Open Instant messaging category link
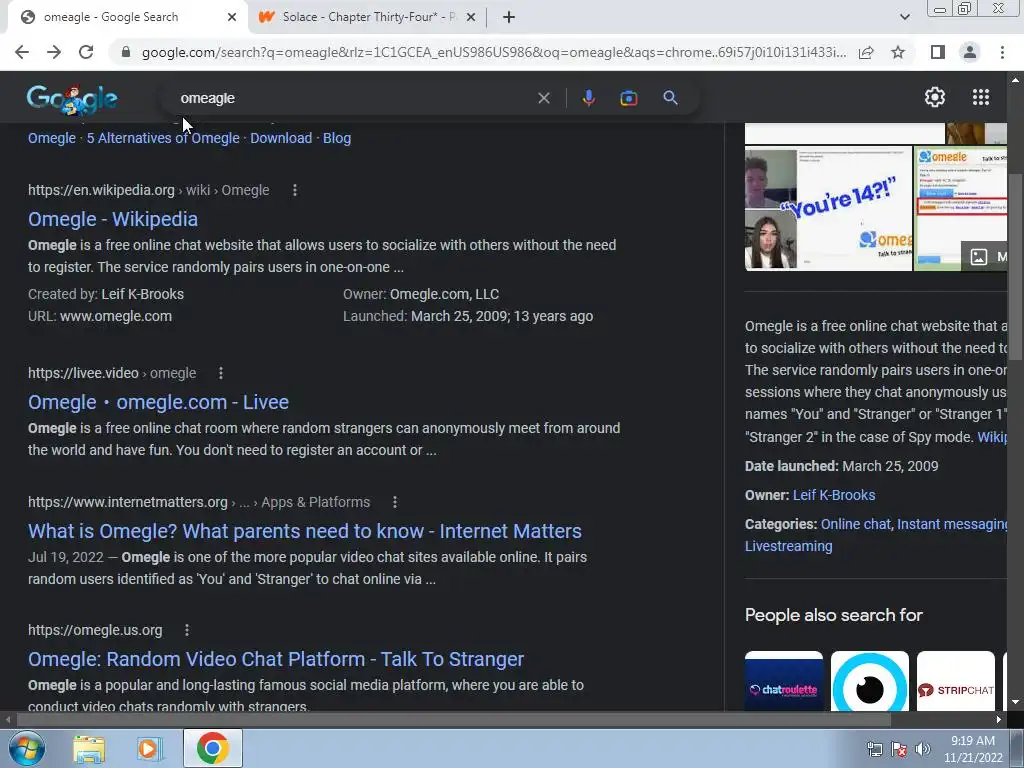This screenshot has width=1024, height=768. [x=952, y=524]
